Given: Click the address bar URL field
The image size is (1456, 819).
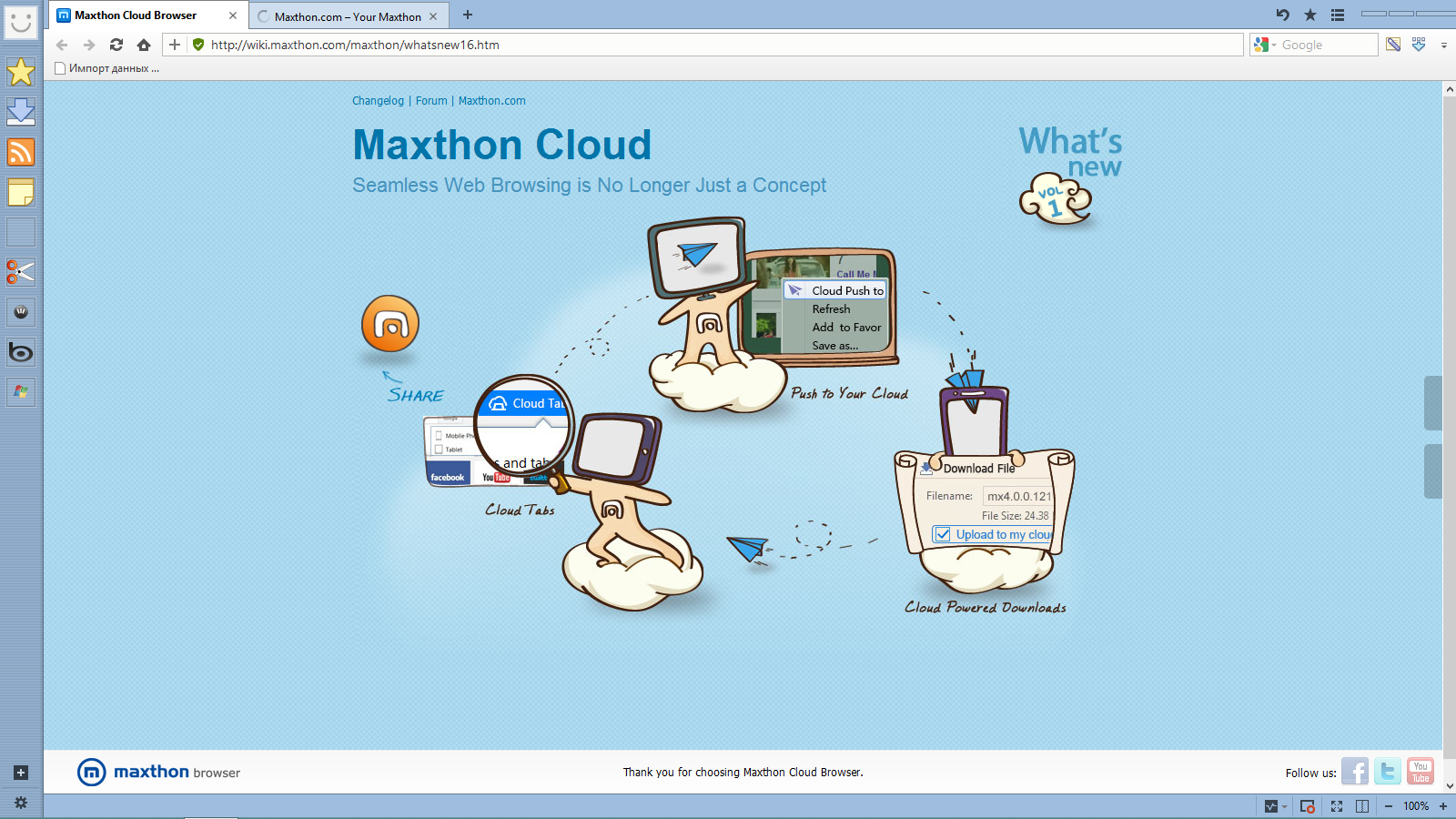Looking at the screenshot, I should [x=719, y=45].
